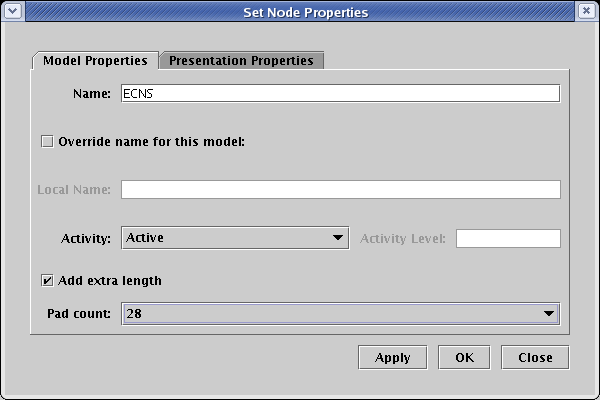Confirm with the OK button
The image size is (600, 400).
[464, 357]
